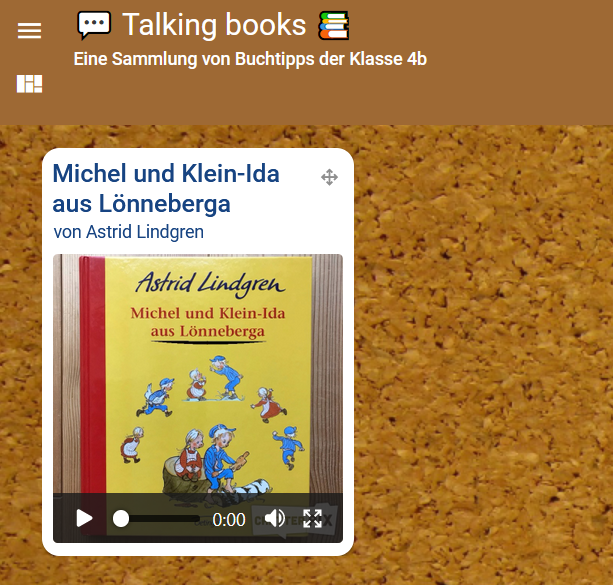Switch layout with the grid view icon

pyautogui.click(x=29, y=84)
